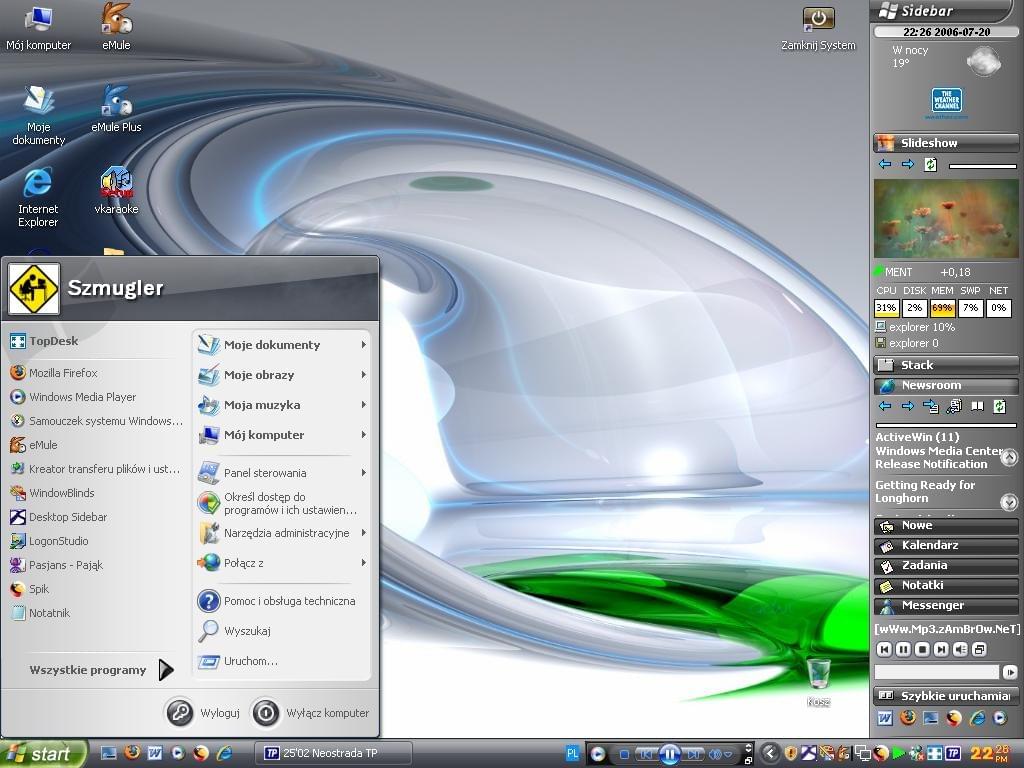
Task: Switch the PL language indicator in taskbar
Action: click(572, 753)
